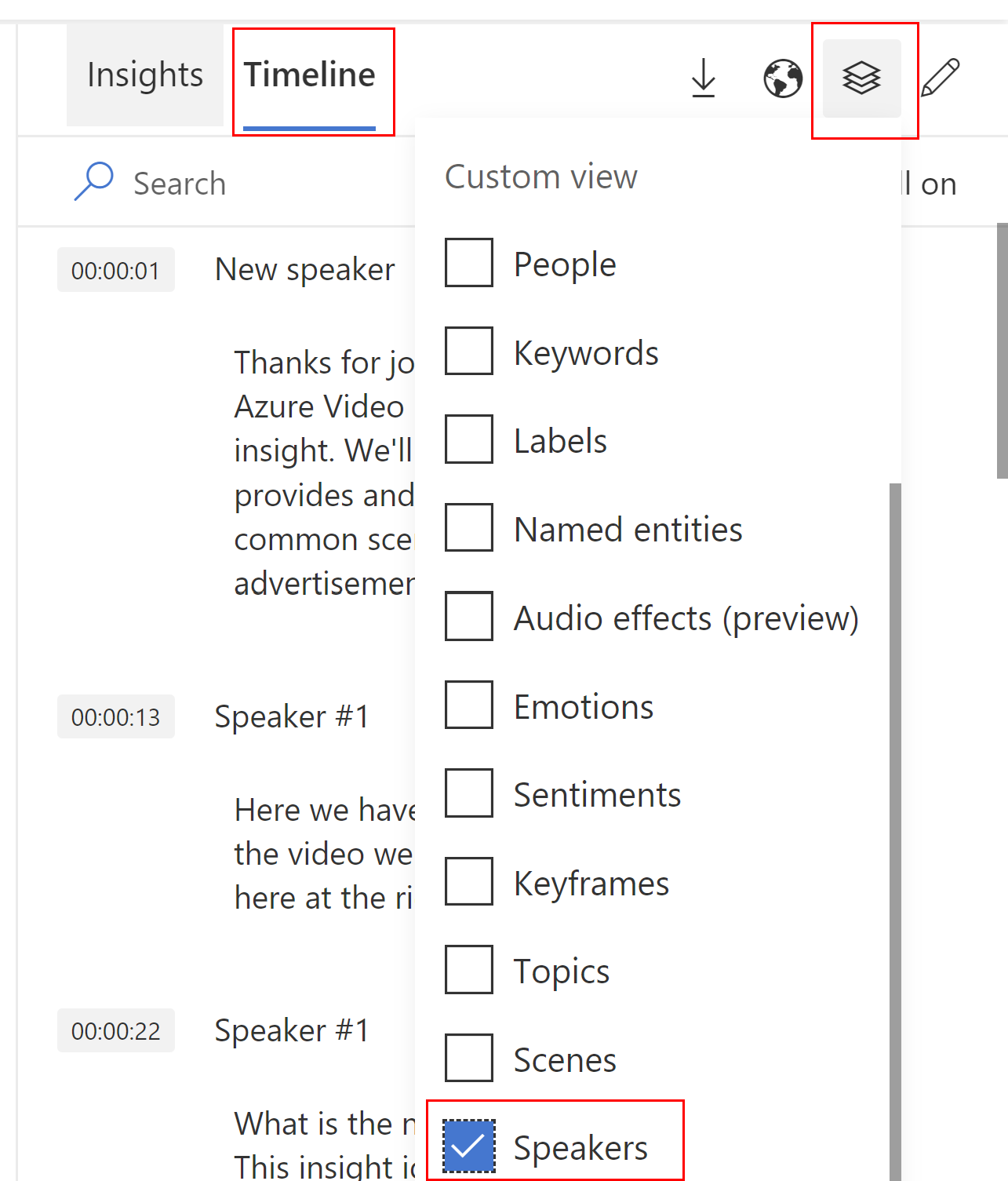Viewport: 1008px width, 1181px height.
Task: Jump to timestamp 00:00:22
Action: click(116, 1030)
